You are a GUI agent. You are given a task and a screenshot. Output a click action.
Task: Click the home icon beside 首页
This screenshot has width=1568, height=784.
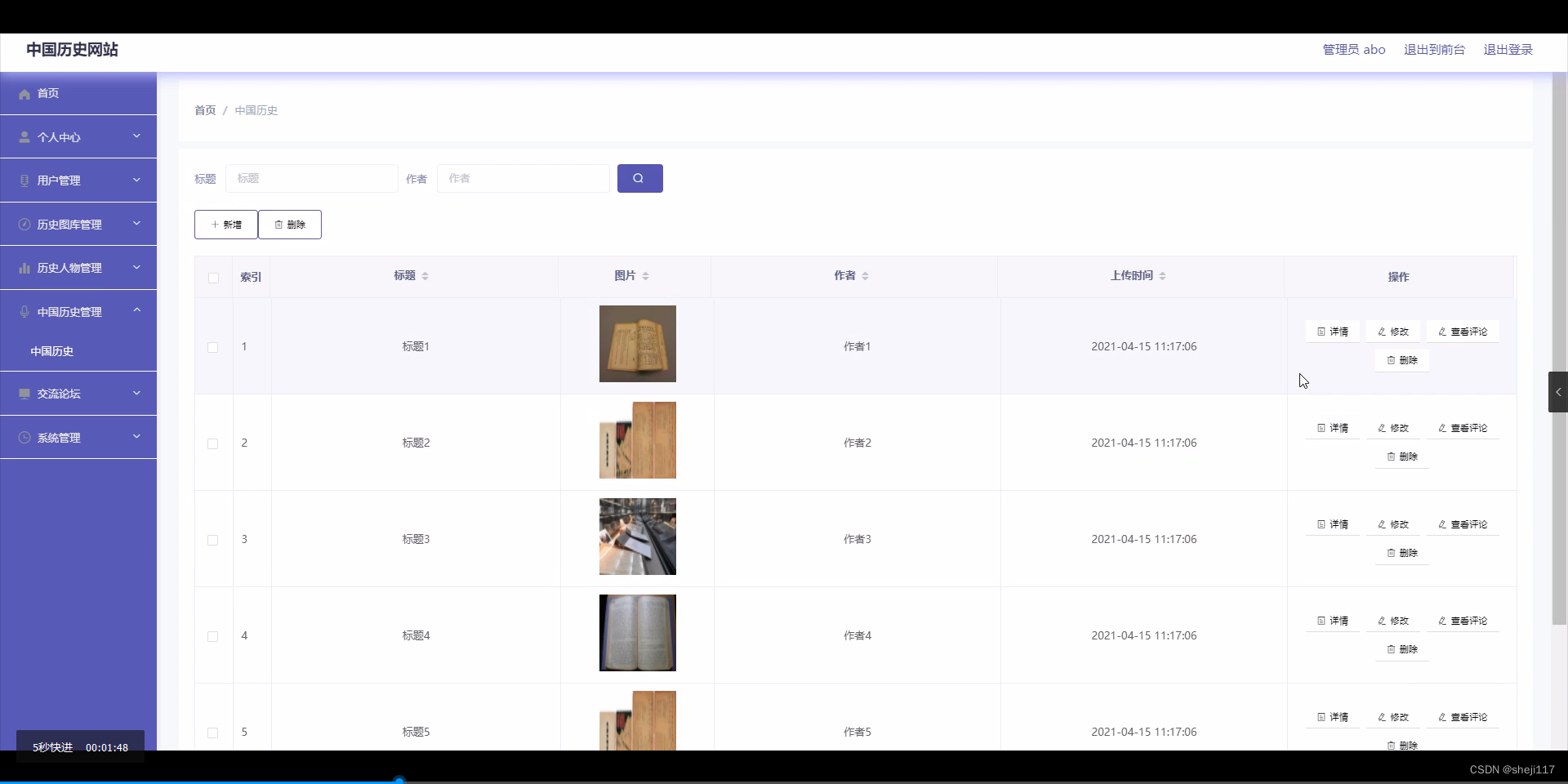[24, 93]
